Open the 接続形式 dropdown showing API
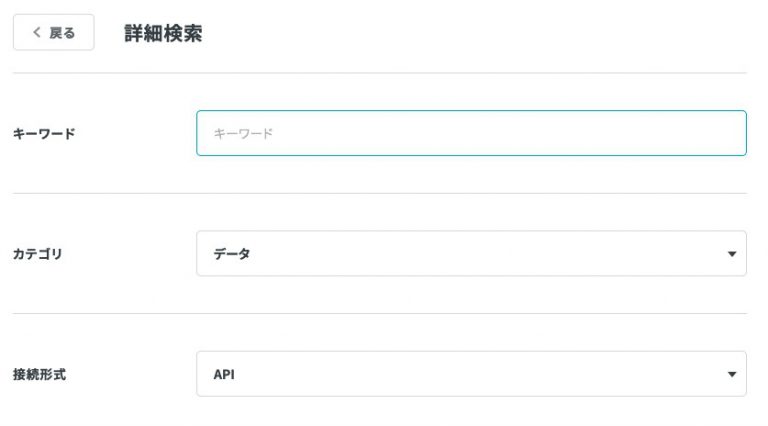The image size is (768, 426). (x=471, y=374)
